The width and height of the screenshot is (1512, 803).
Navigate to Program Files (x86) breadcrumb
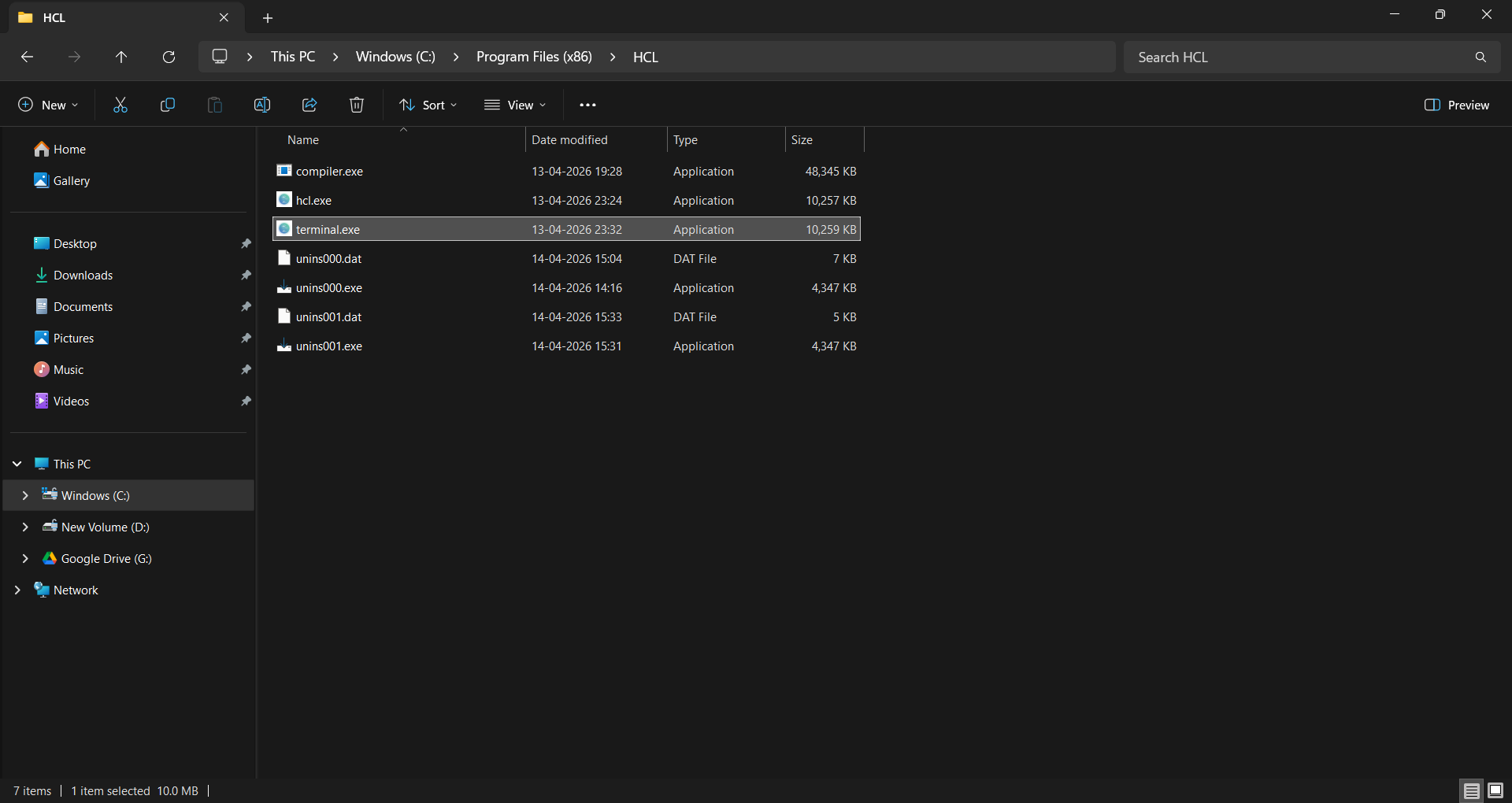point(533,57)
